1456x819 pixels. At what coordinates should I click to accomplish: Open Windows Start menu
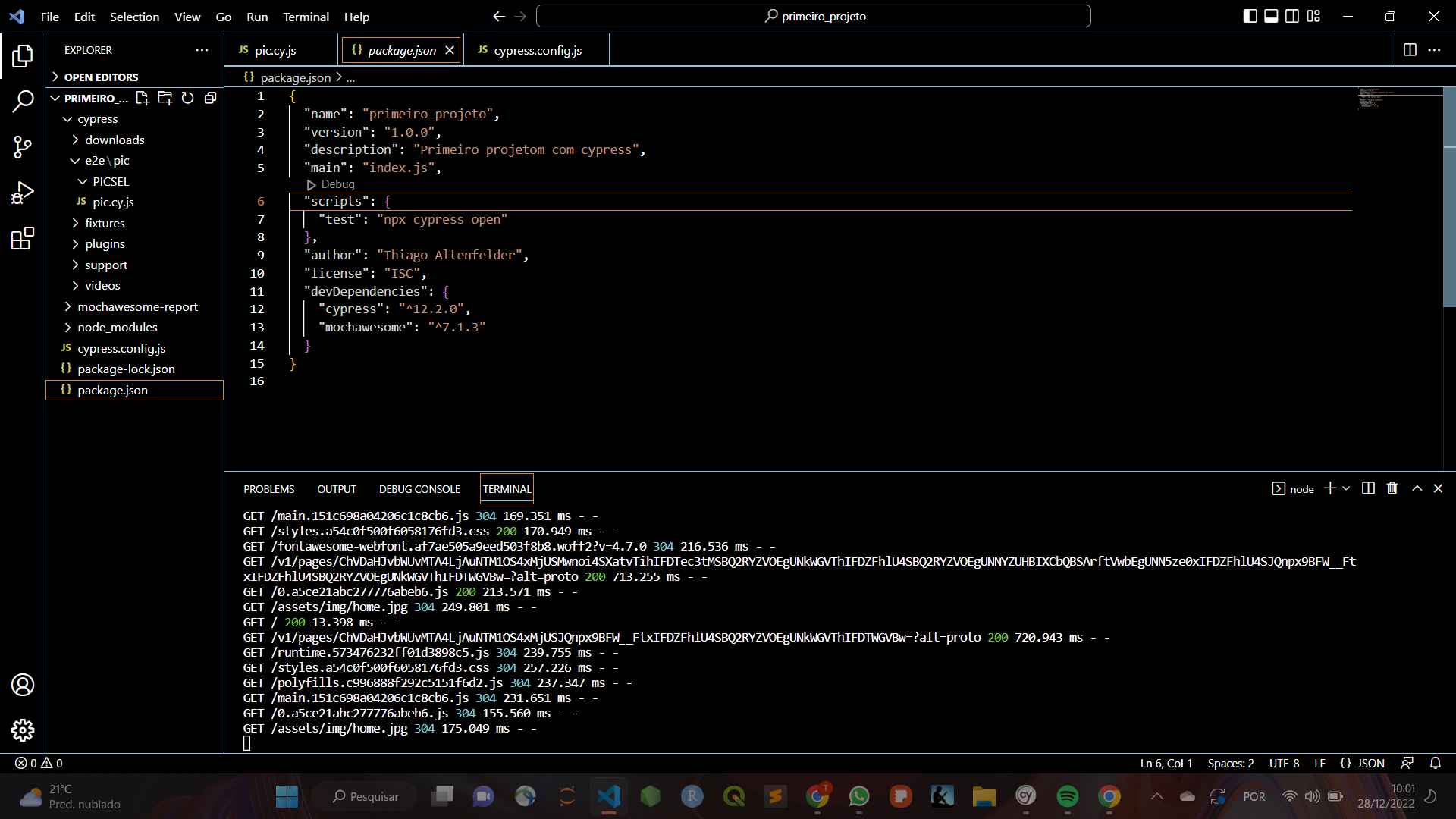point(287,796)
